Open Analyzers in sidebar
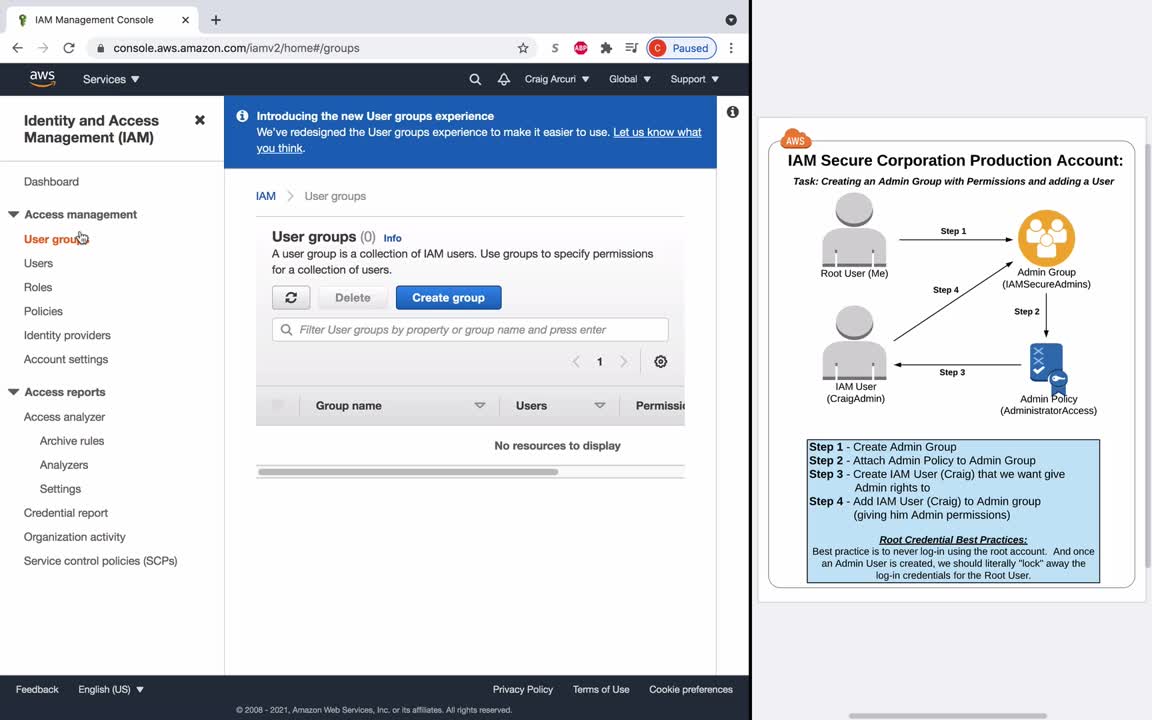 [64, 465]
